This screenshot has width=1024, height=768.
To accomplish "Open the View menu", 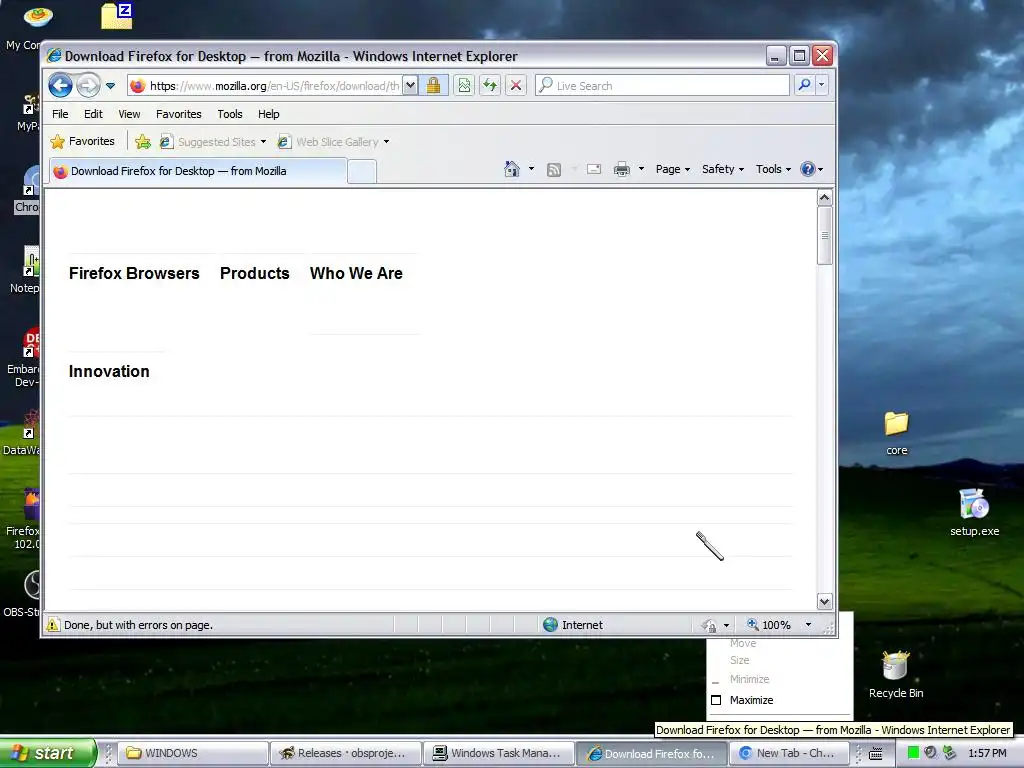I will click(129, 114).
